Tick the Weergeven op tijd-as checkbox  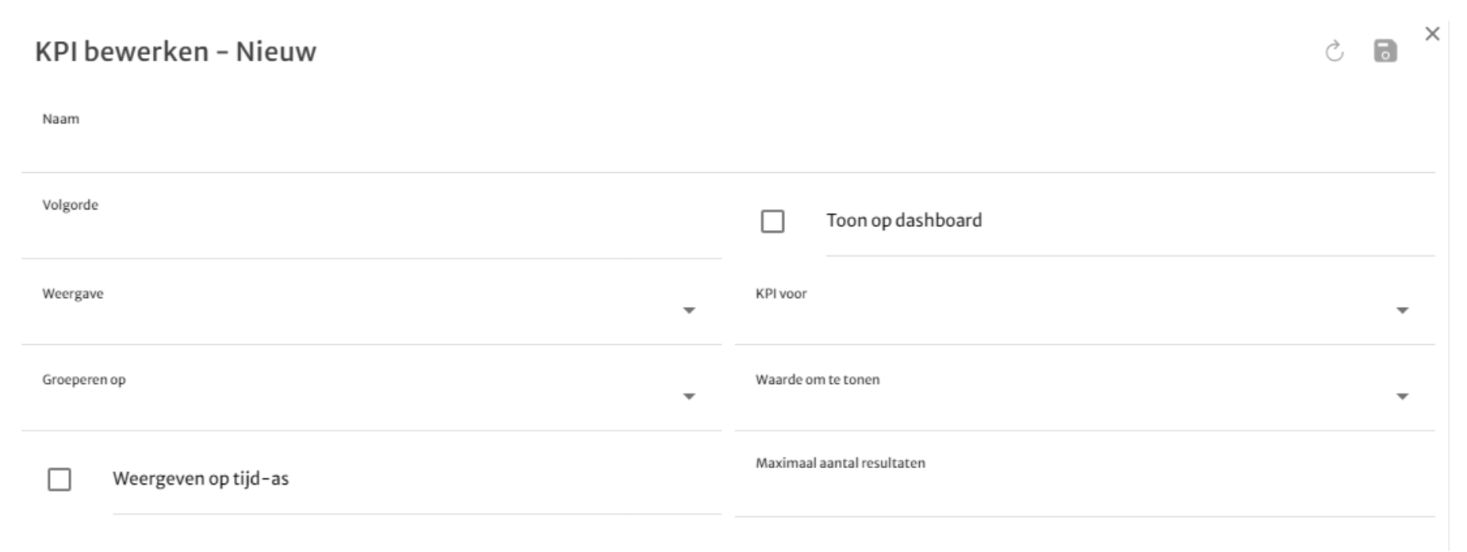pos(59,479)
